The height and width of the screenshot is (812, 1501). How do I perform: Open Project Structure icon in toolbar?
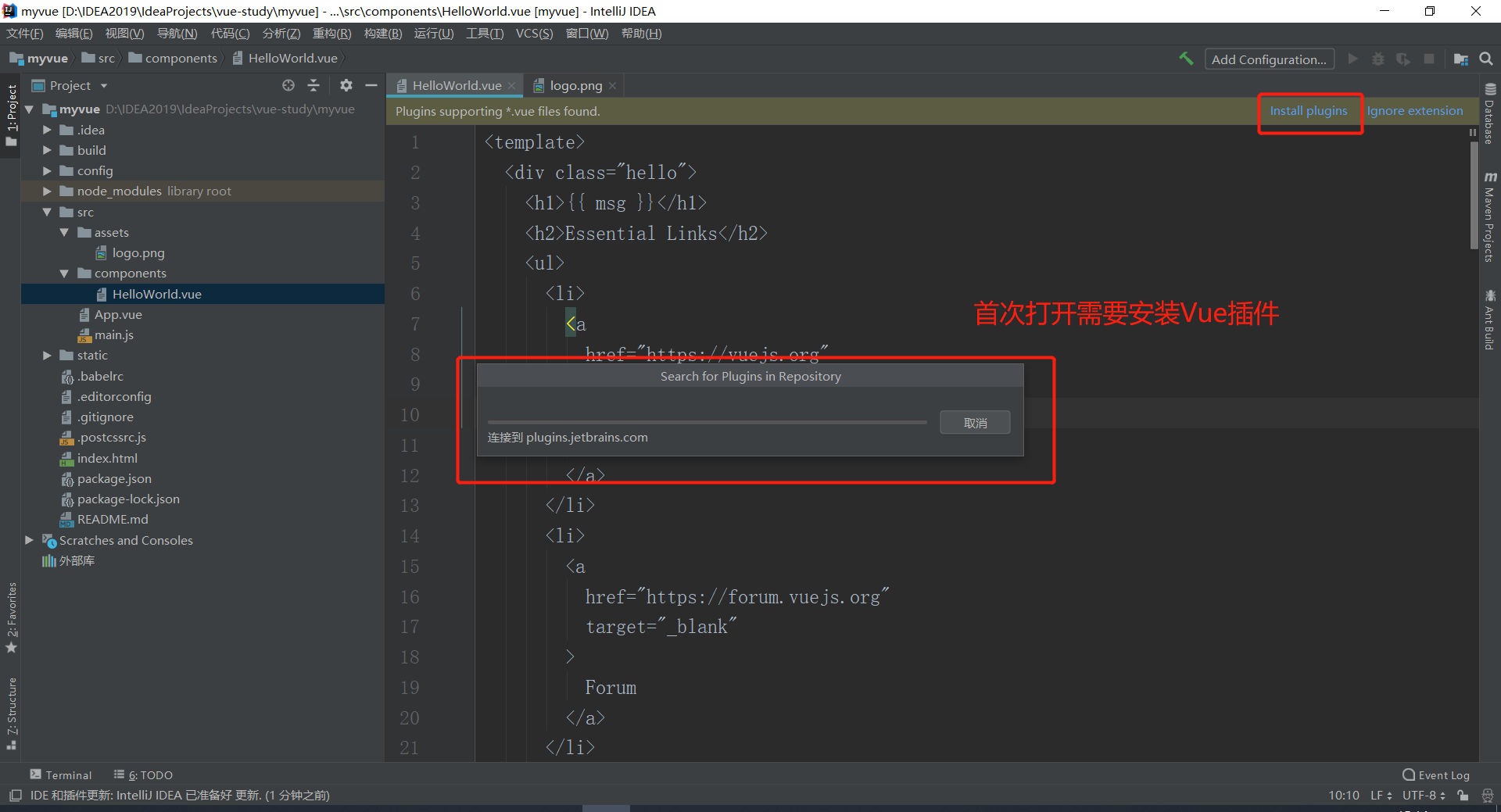point(1460,59)
